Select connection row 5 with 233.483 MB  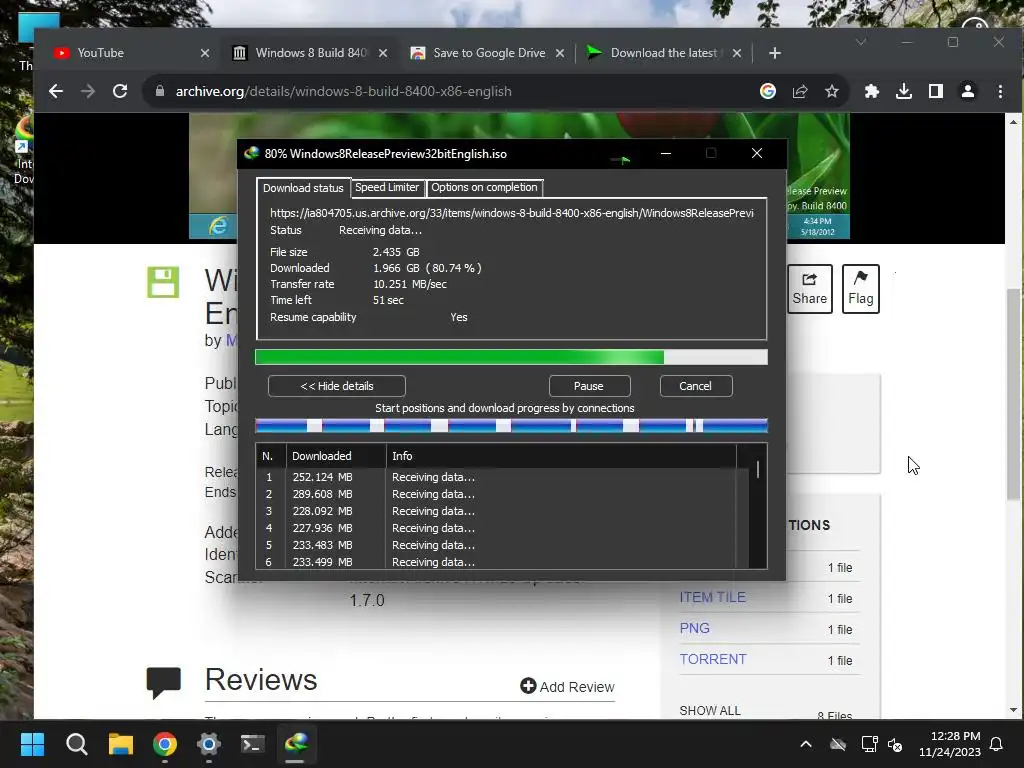[x=496, y=545]
